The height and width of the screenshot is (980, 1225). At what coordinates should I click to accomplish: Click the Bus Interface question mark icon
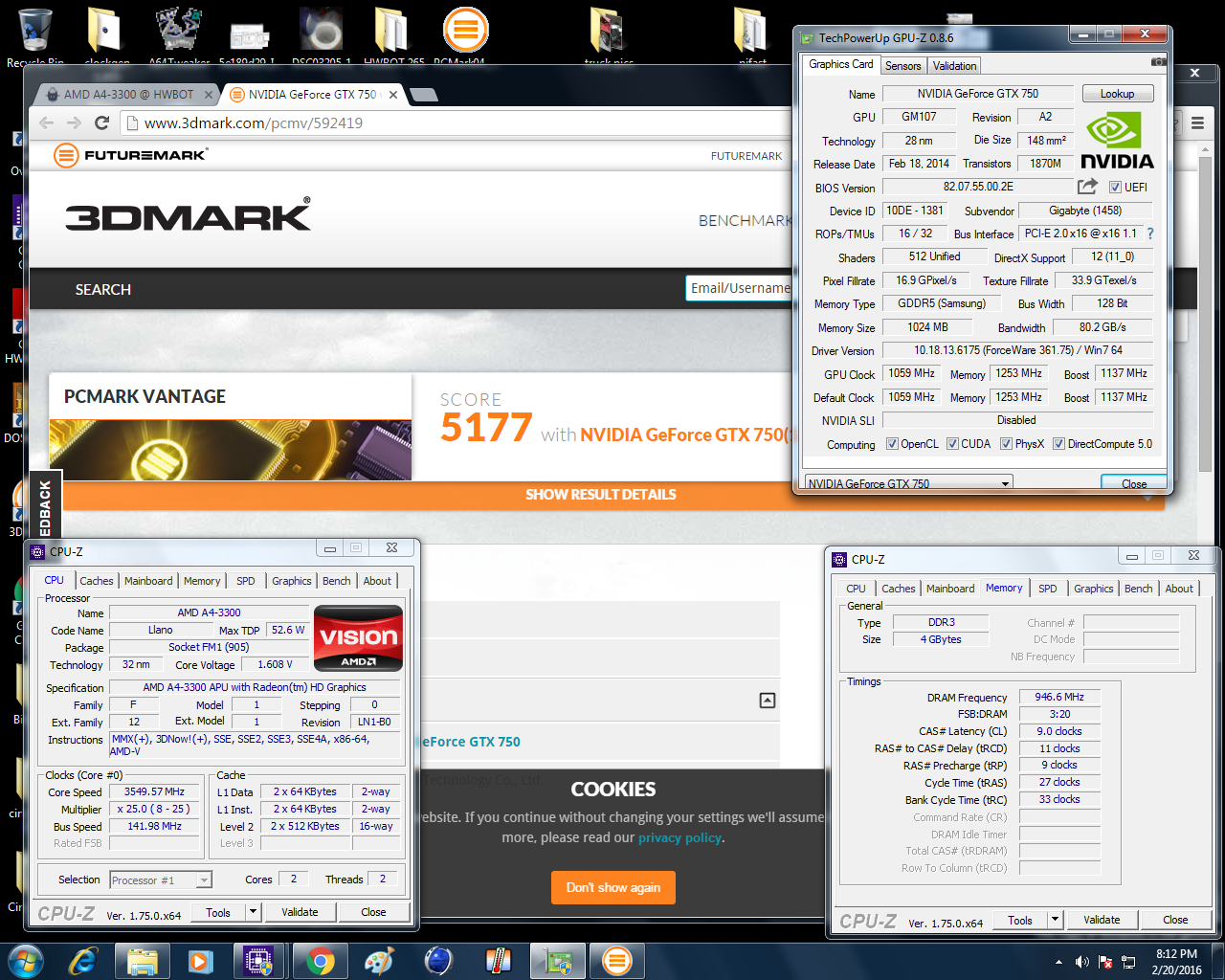[1150, 234]
